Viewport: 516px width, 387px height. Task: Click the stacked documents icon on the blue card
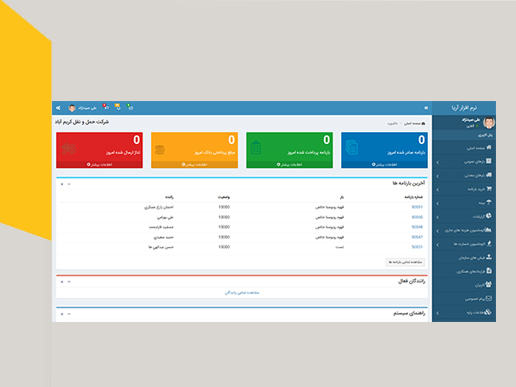tap(352, 148)
